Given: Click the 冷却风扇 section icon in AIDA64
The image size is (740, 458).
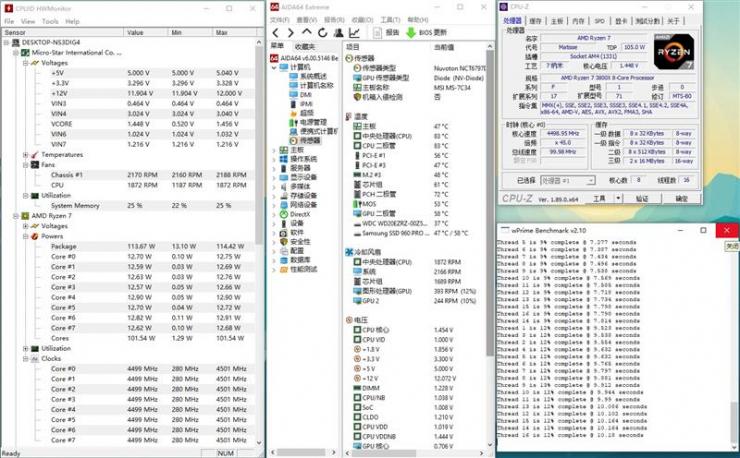Looking at the screenshot, I should click(349, 252).
